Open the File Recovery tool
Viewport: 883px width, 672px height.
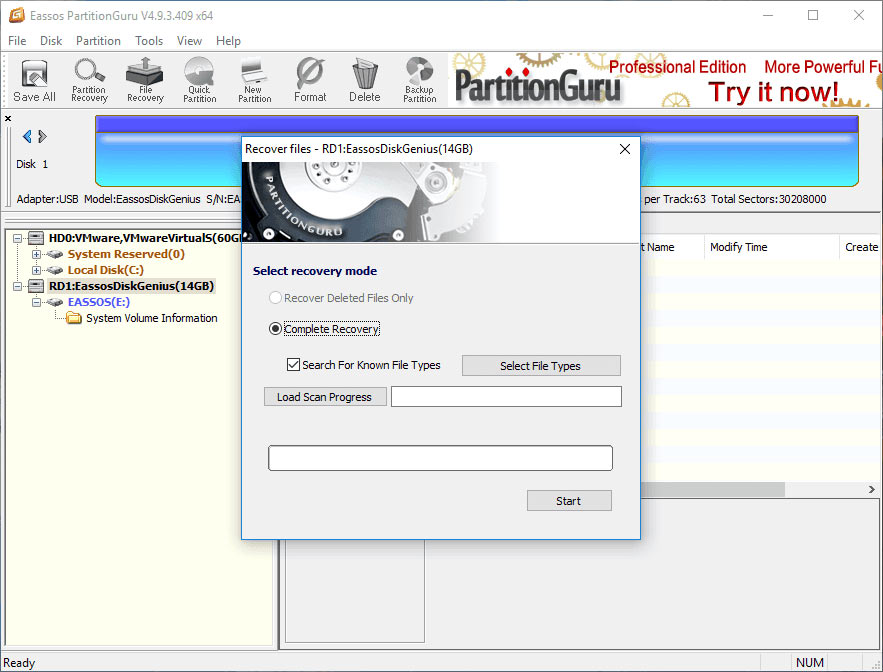click(x=144, y=80)
